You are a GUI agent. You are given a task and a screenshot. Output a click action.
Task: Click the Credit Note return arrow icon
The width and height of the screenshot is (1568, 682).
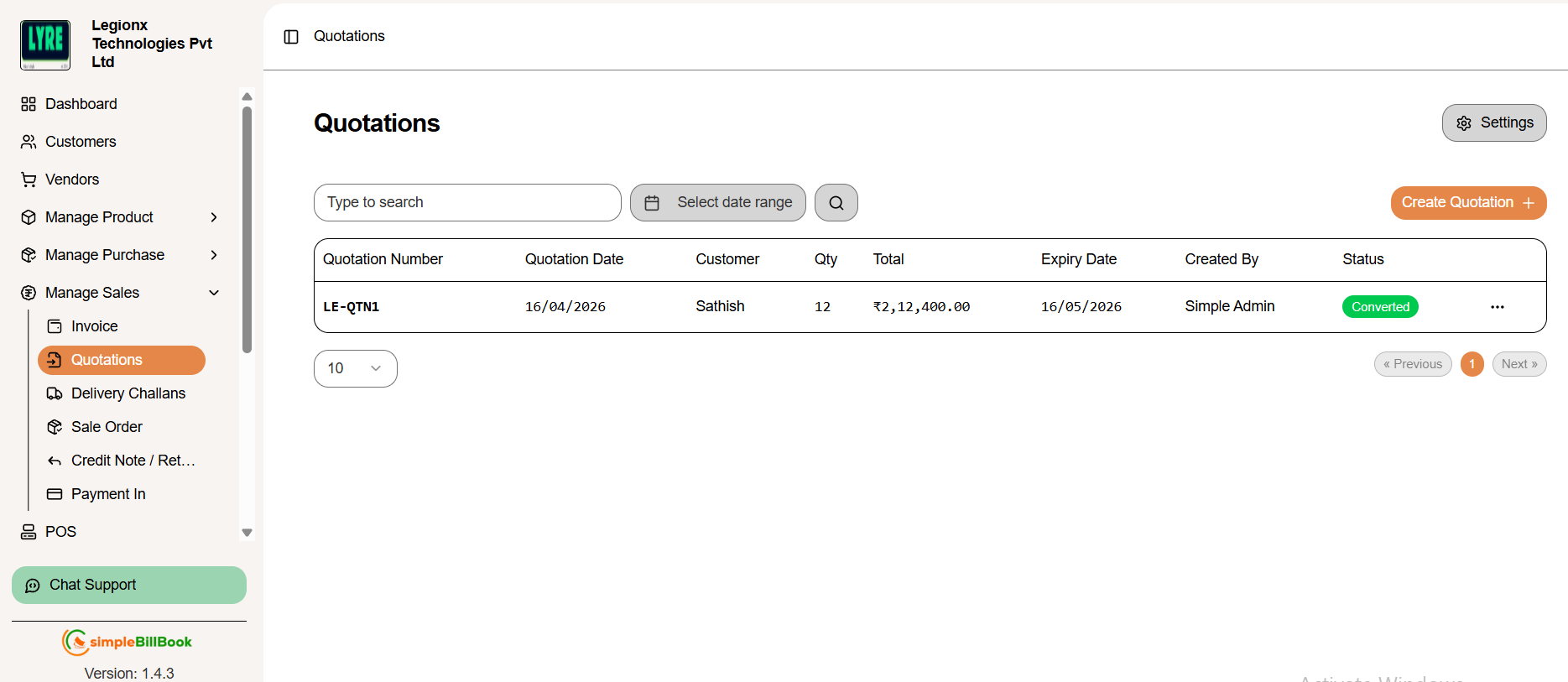click(x=55, y=461)
